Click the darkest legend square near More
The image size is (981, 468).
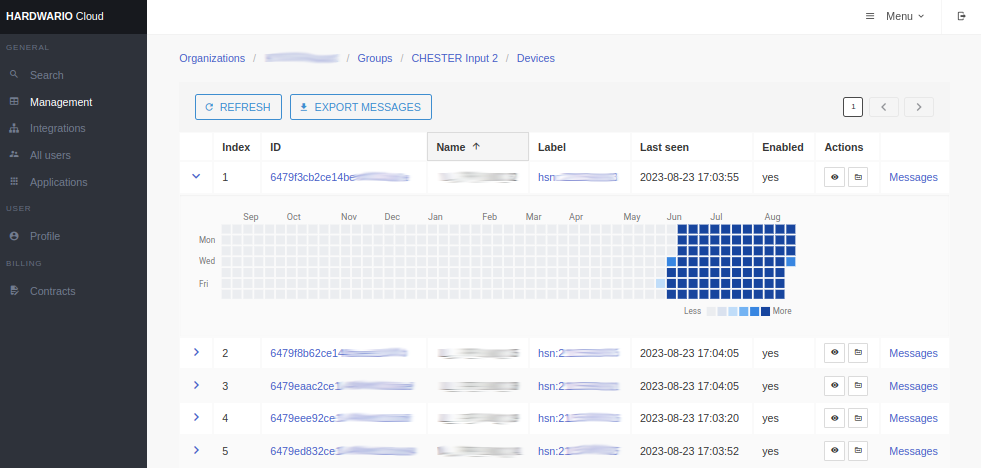pyautogui.click(x=765, y=312)
